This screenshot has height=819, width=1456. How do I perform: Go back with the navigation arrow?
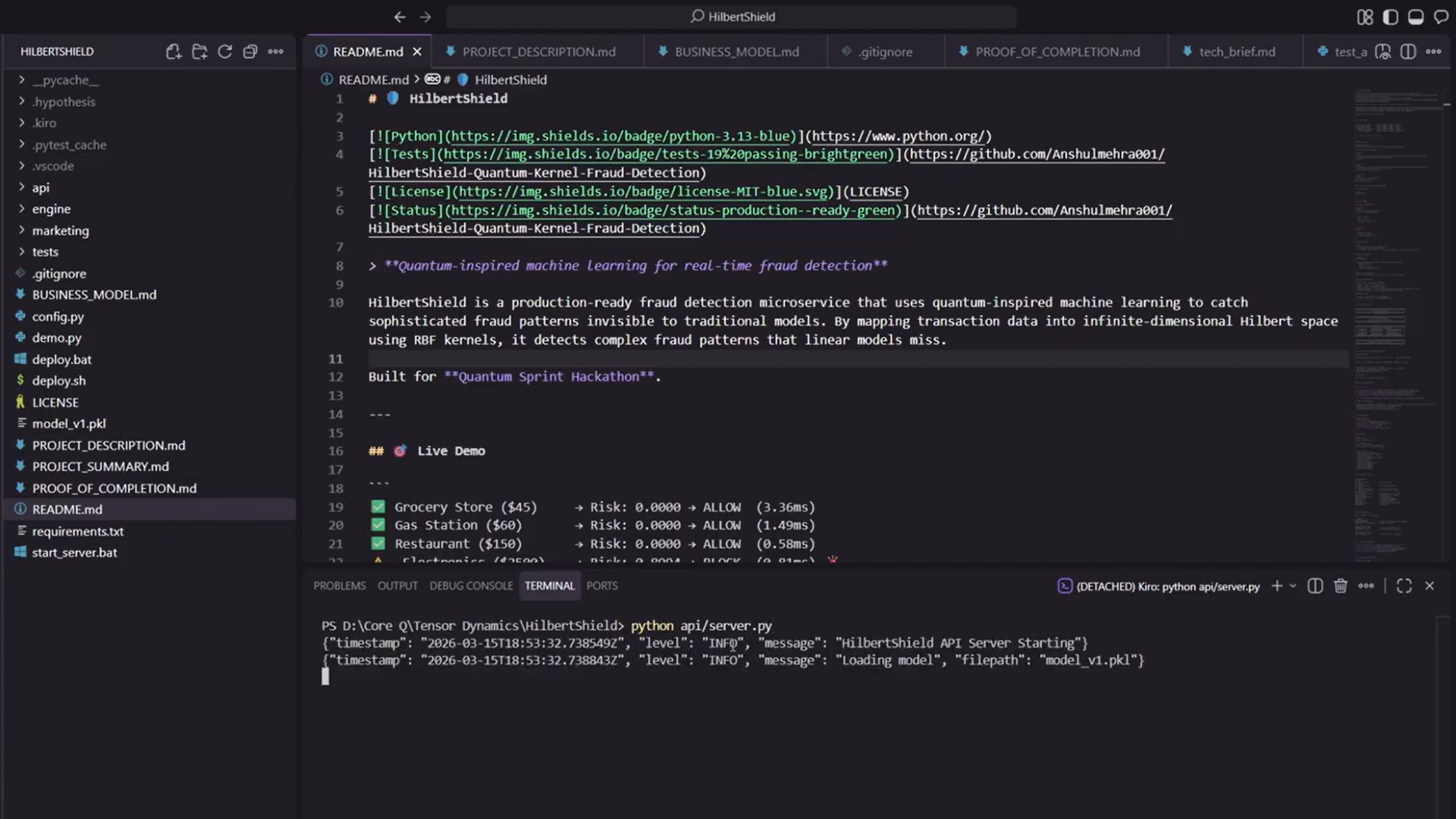(400, 17)
